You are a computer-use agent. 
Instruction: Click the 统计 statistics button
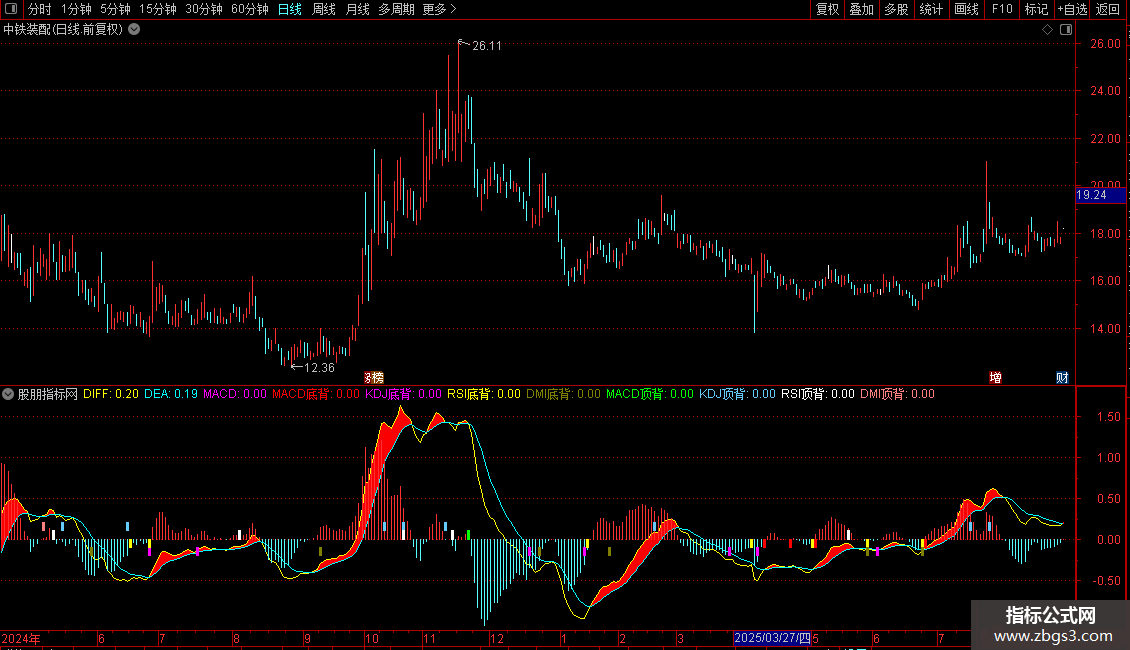[931, 9]
